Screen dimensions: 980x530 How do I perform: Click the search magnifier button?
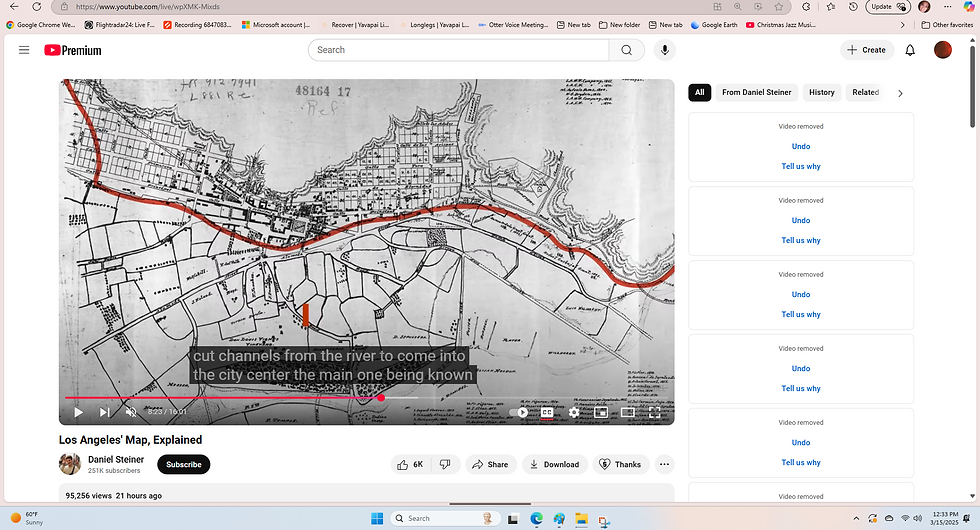pyautogui.click(x=626, y=50)
